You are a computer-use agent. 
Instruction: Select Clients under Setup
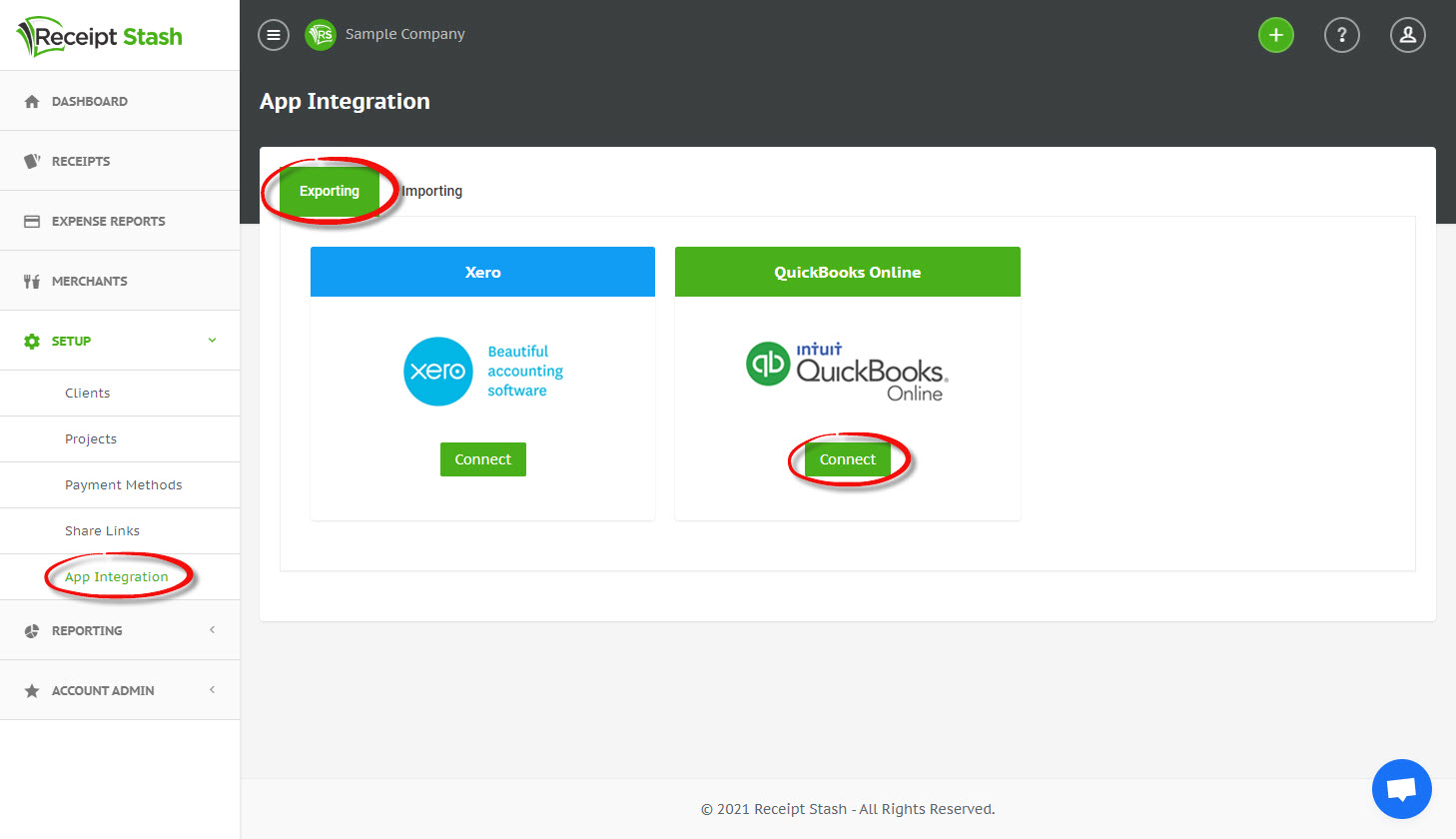pos(120,394)
